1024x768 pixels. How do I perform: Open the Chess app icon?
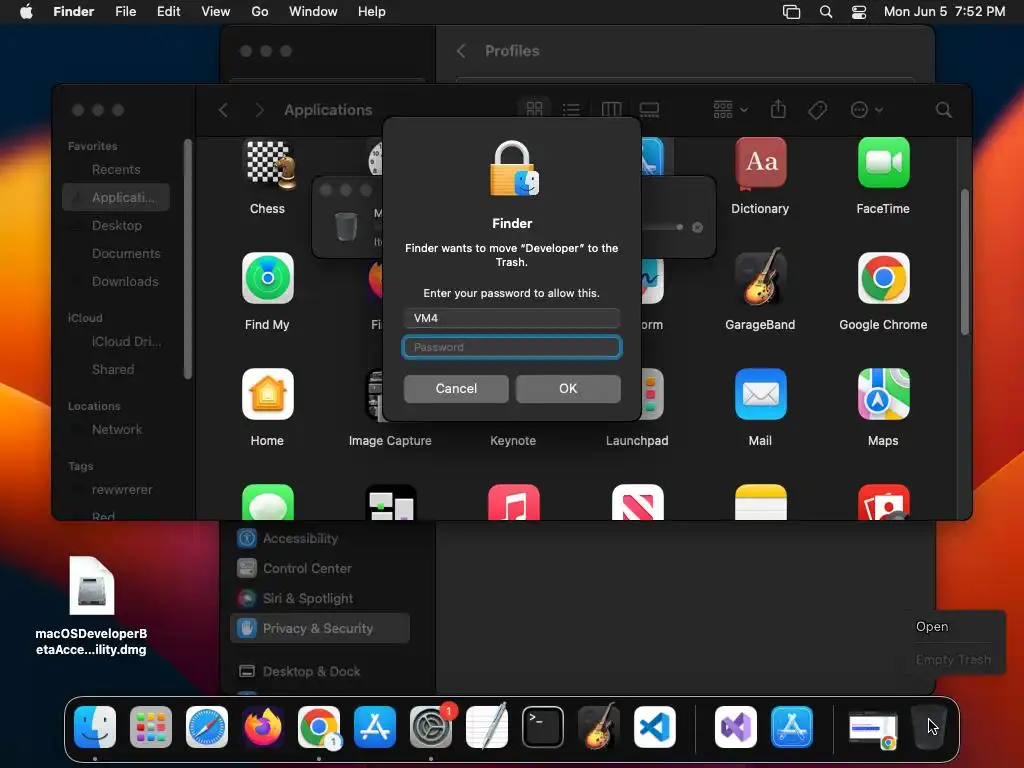267,165
